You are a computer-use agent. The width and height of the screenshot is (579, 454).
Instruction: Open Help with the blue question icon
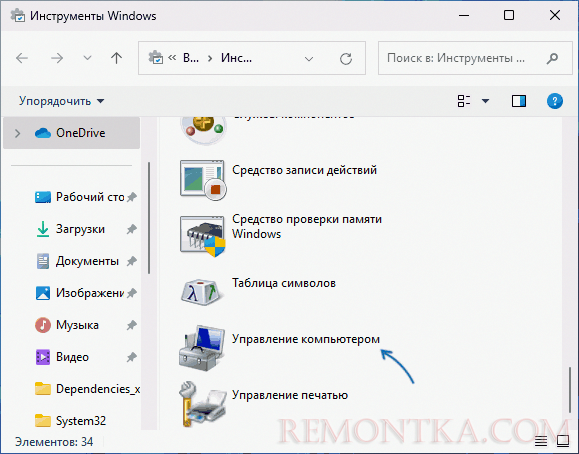tap(555, 101)
